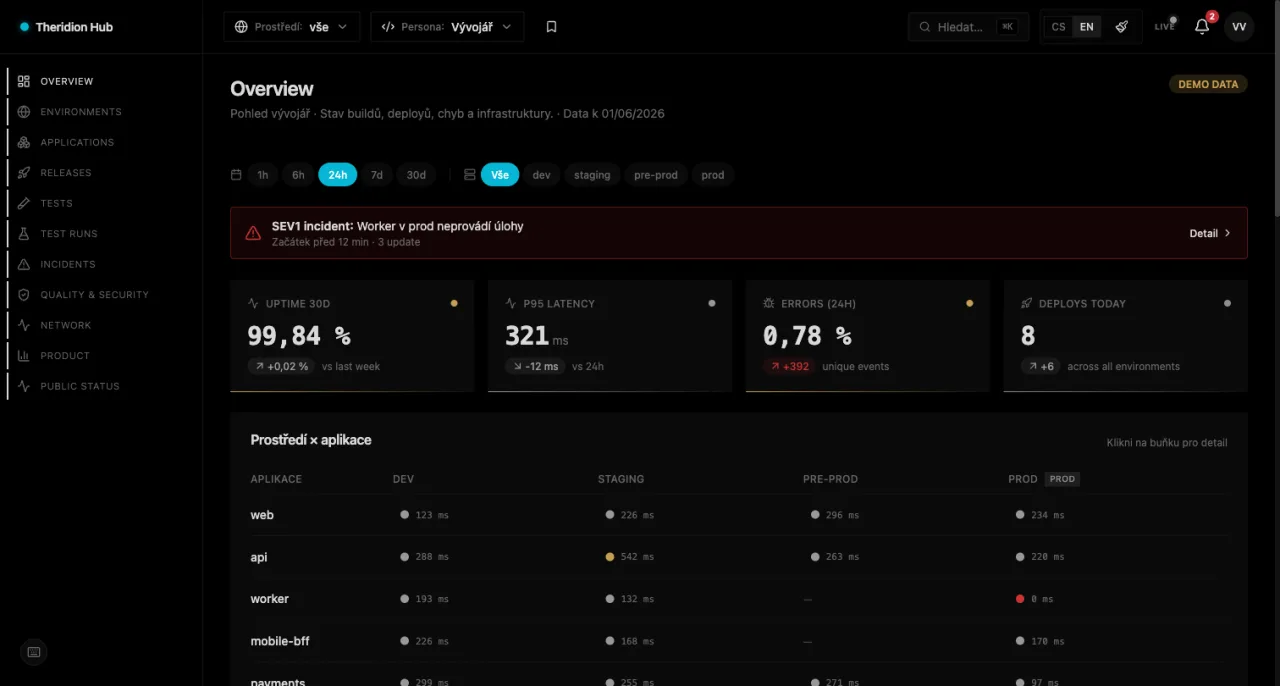Switch language to CS
1280x686 pixels.
pos(1058,27)
